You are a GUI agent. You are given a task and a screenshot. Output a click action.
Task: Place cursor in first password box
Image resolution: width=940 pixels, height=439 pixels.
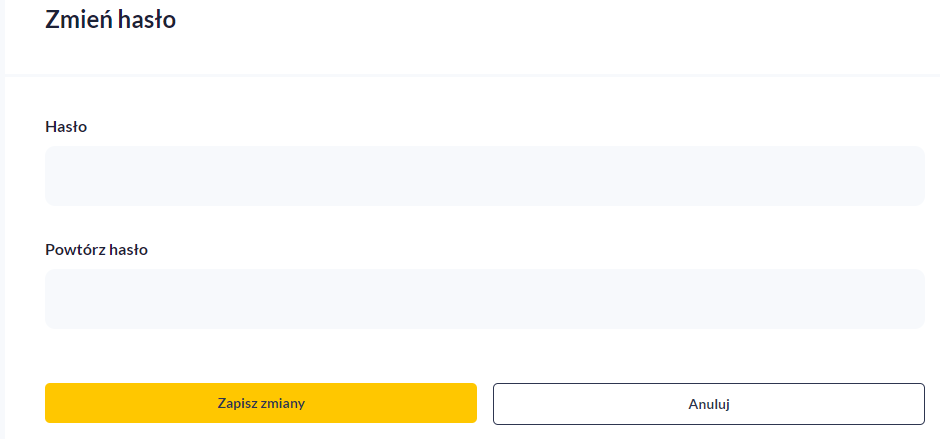(484, 176)
